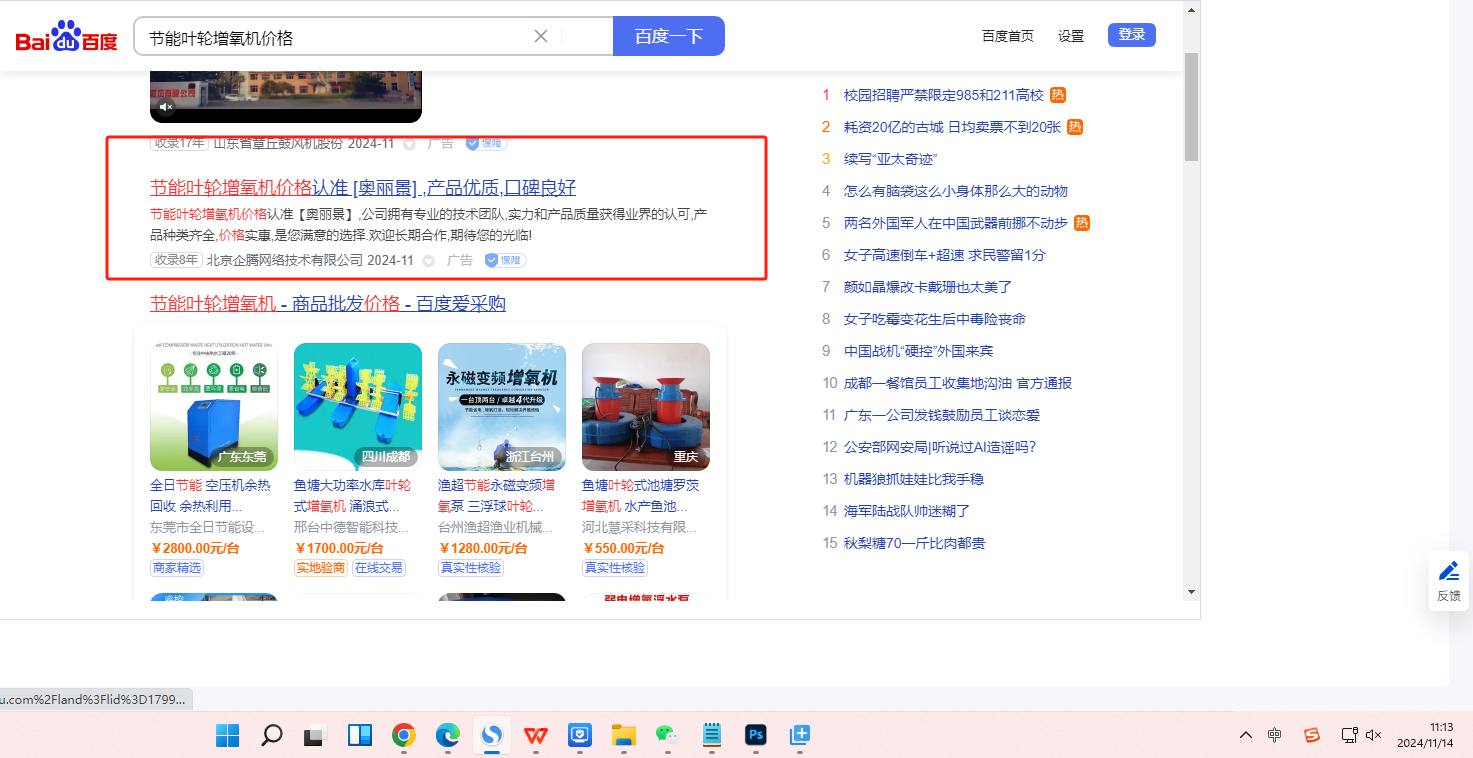Open the 设置 settings menu
This screenshot has height=758, width=1473.
[1071, 36]
